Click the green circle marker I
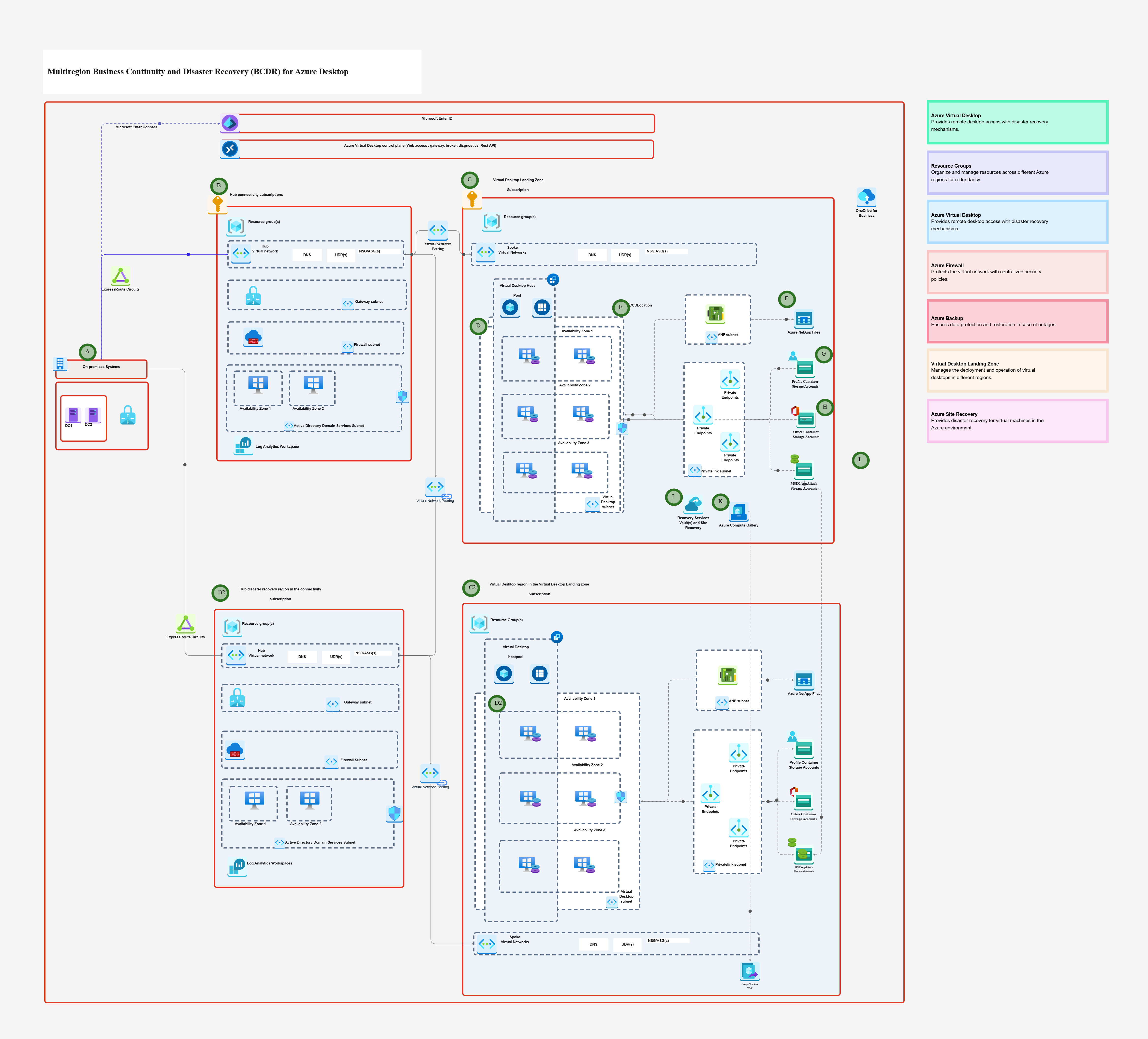This screenshot has width=1148, height=1039. click(860, 460)
